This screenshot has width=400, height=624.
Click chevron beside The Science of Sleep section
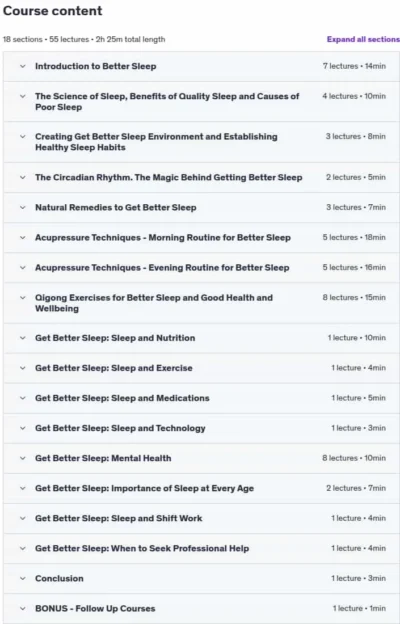23,96
